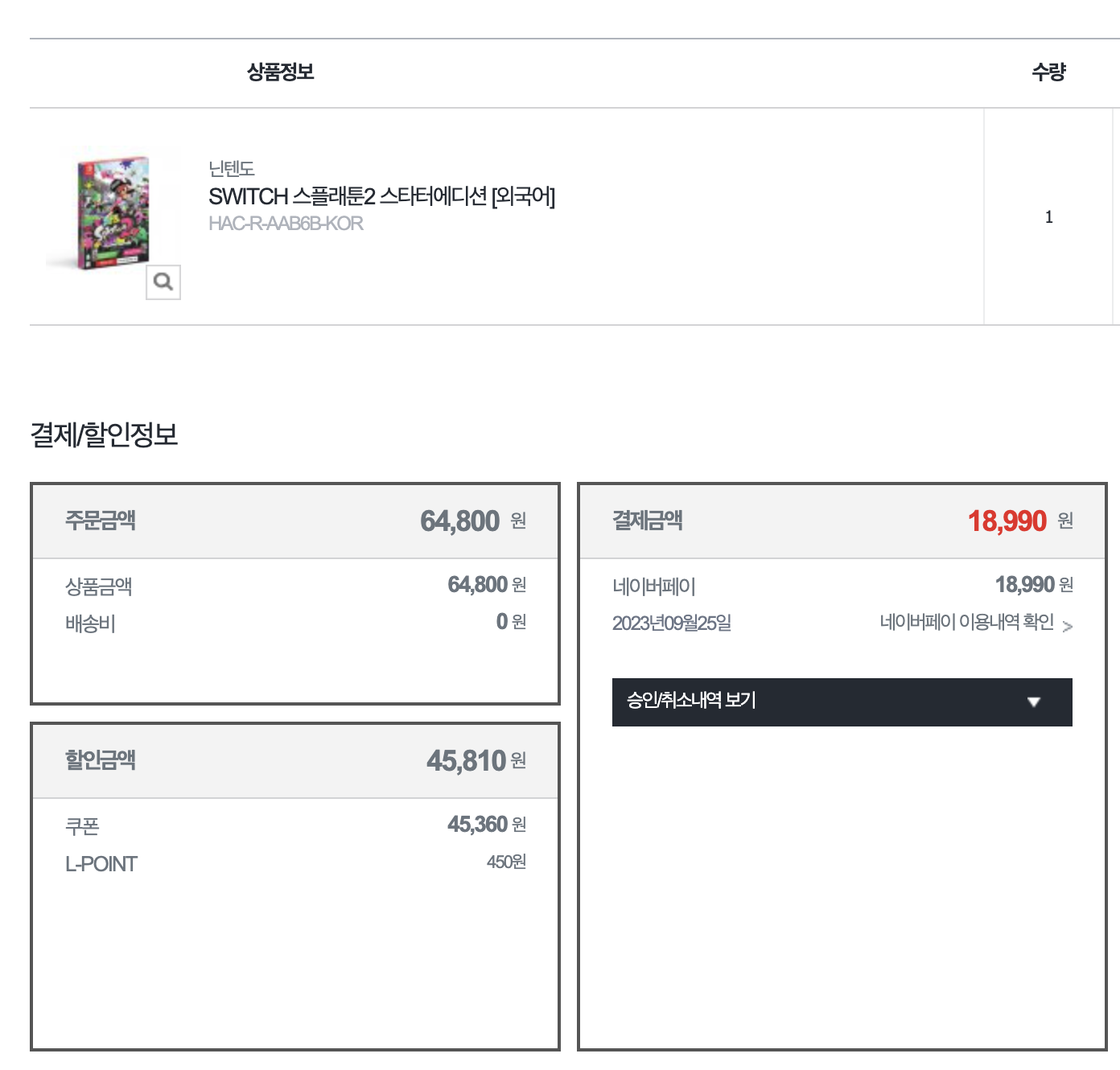Open the SWITCH 스플래툰2 스타터에디션 product title
The image size is (1120, 1070).
(x=381, y=196)
